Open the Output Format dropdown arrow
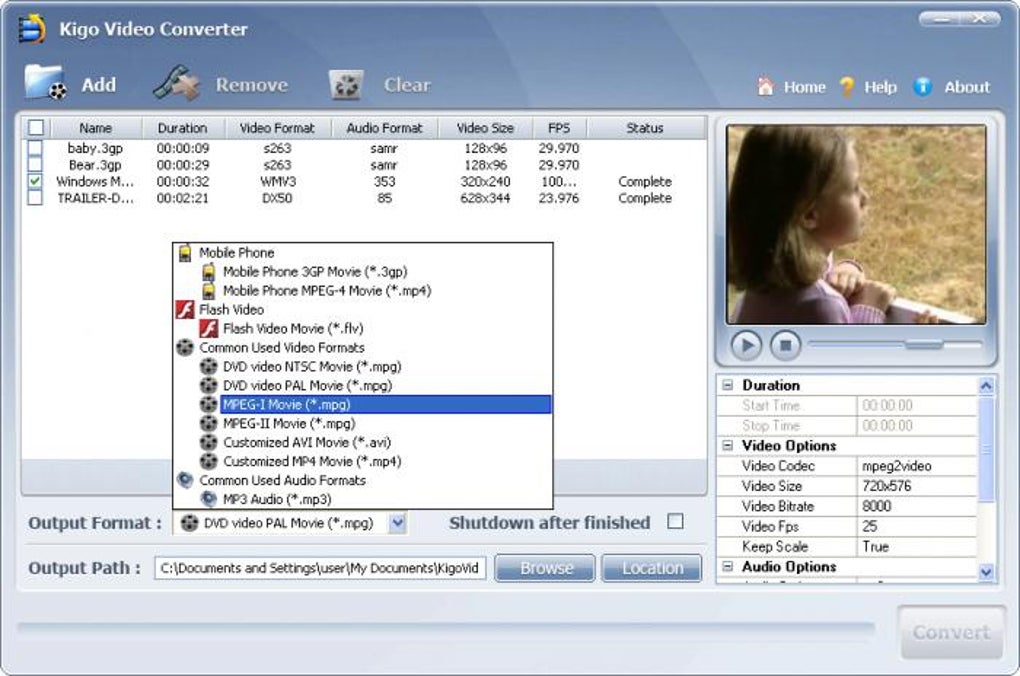This screenshot has height=676, width=1020. click(x=397, y=523)
